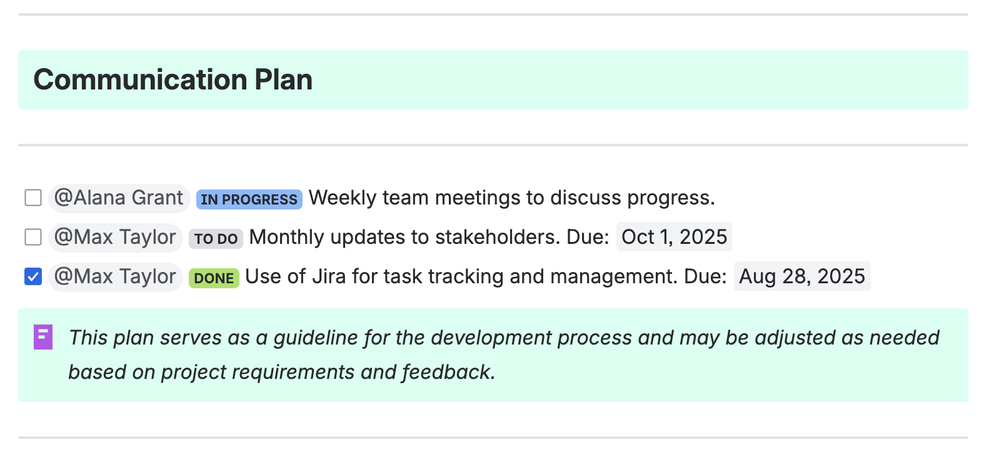The width and height of the screenshot is (999, 454).
Task: Click @Max Taylor on monthly updates task
Action: click(115, 238)
